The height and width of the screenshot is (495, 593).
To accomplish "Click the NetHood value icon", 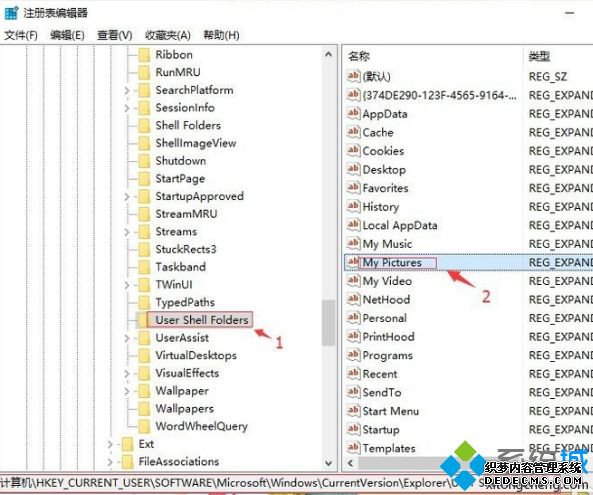I will (x=353, y=299).
